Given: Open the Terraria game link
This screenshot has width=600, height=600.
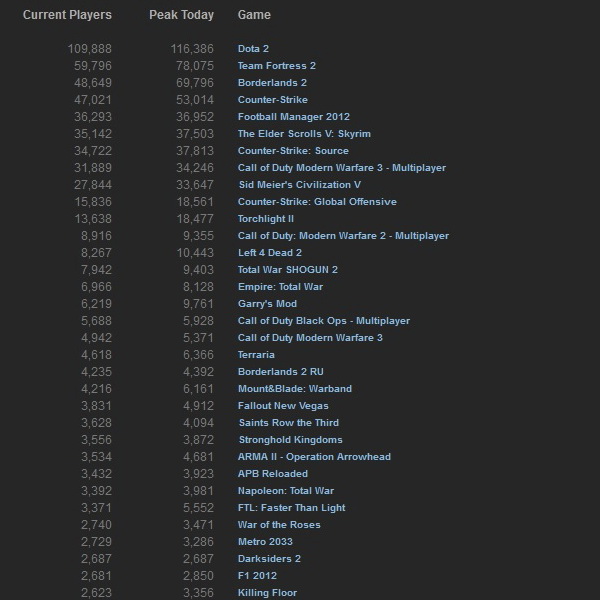Looking at the screenshot, I should click(256, 355).
